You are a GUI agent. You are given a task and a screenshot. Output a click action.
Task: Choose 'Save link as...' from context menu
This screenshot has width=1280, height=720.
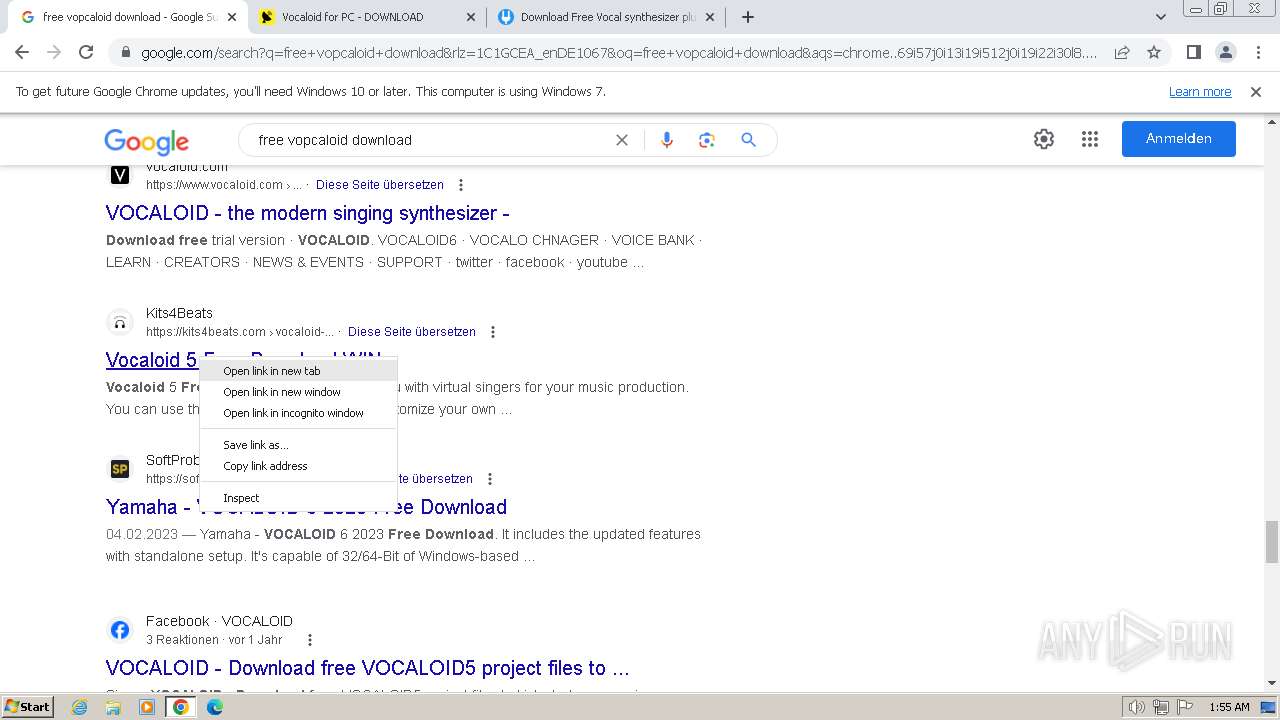pyautogui.click(x=298, y=445)
